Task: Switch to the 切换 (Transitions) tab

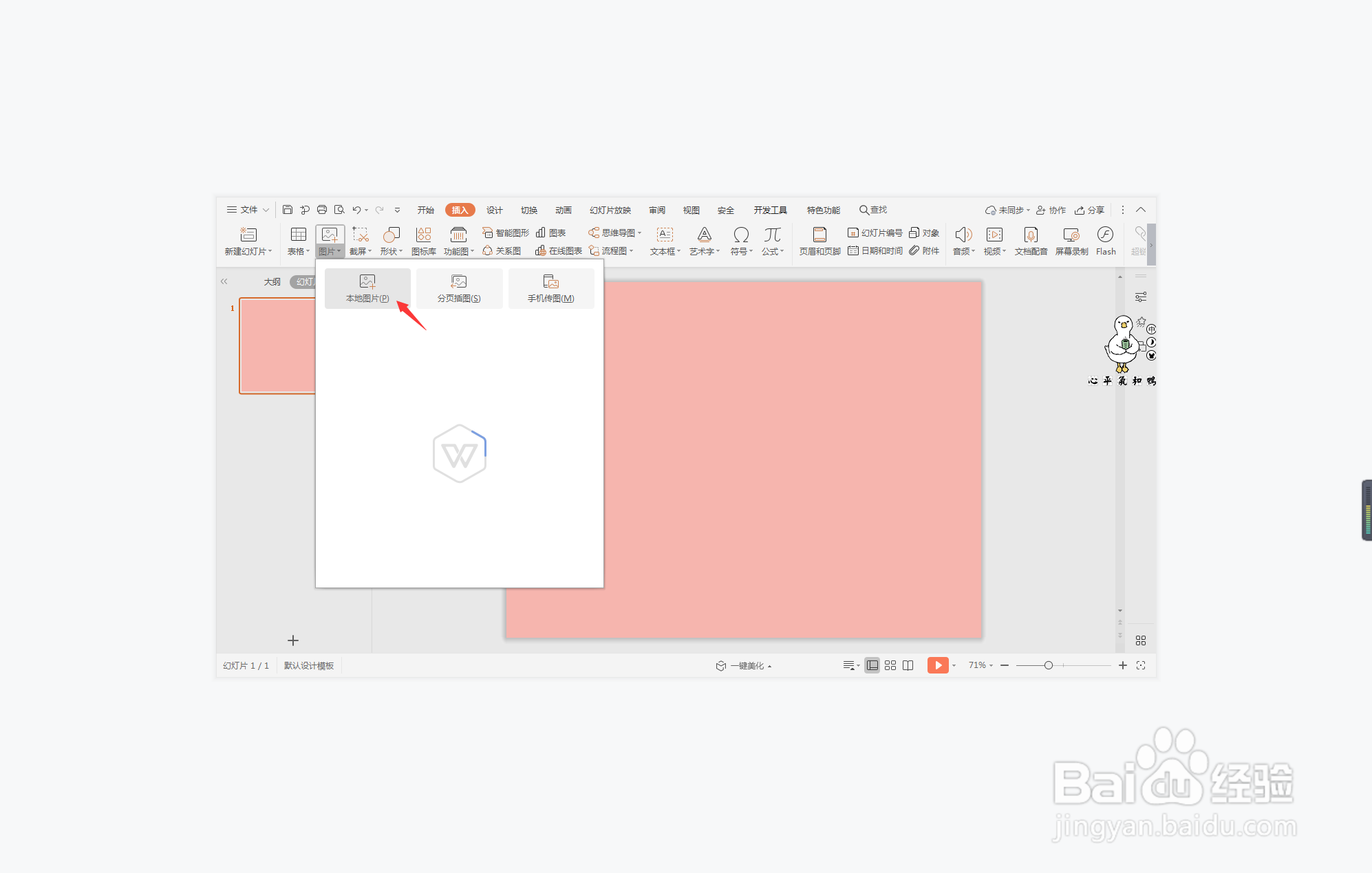Action: tap(529, 210)
